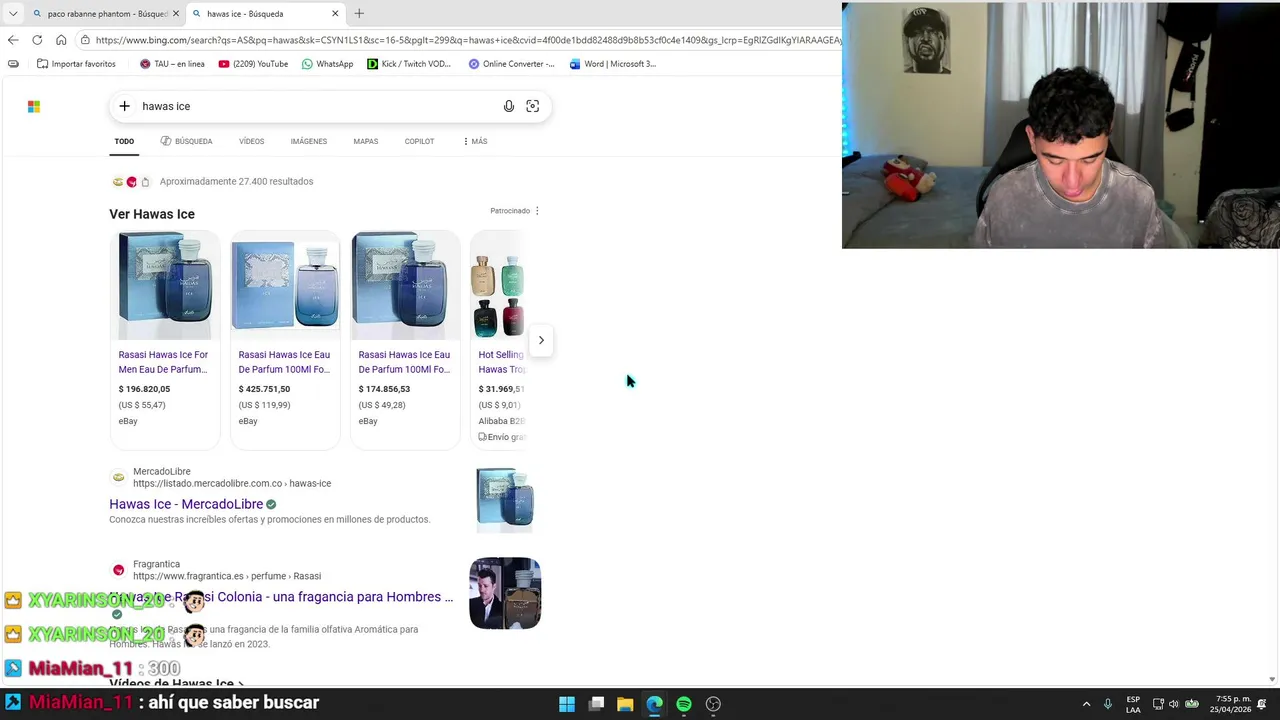The image size is (1280, 720).
Task: Click the Ver Hawas Ice heading
Action: click(x=152, y=214)
